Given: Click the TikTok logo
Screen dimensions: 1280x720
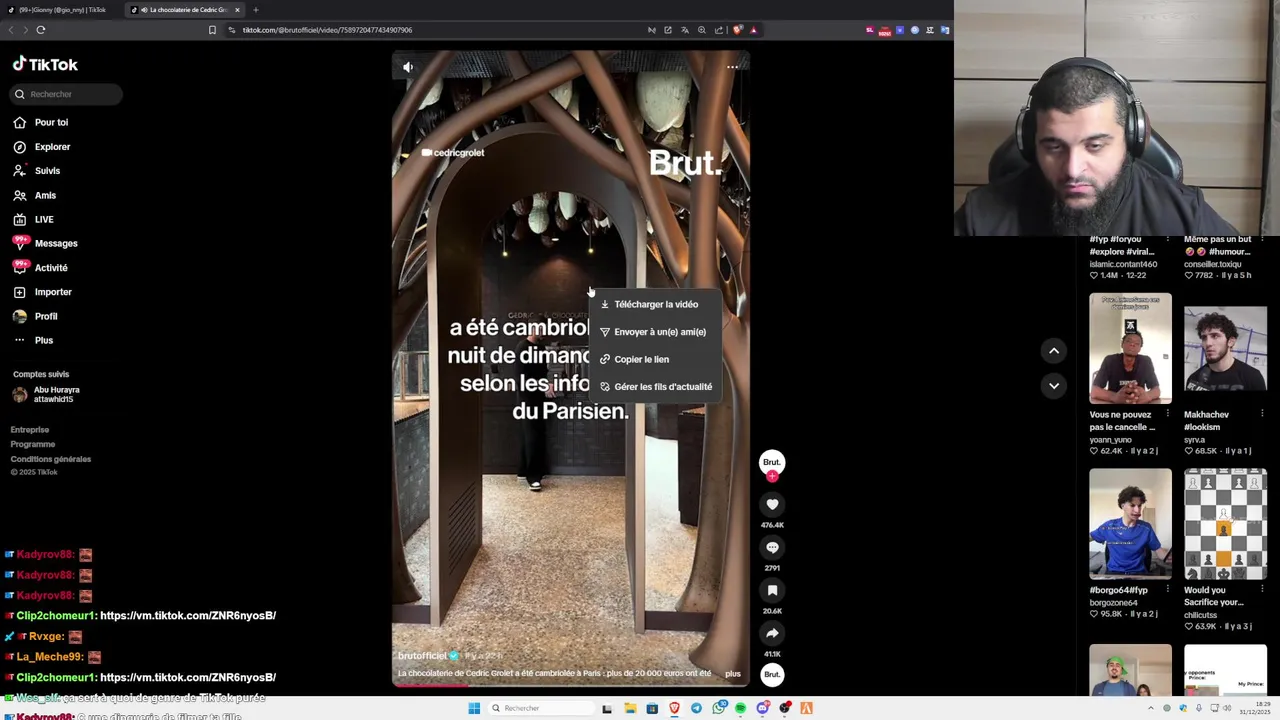Looking at the screenshot, I should click(45, 64).
